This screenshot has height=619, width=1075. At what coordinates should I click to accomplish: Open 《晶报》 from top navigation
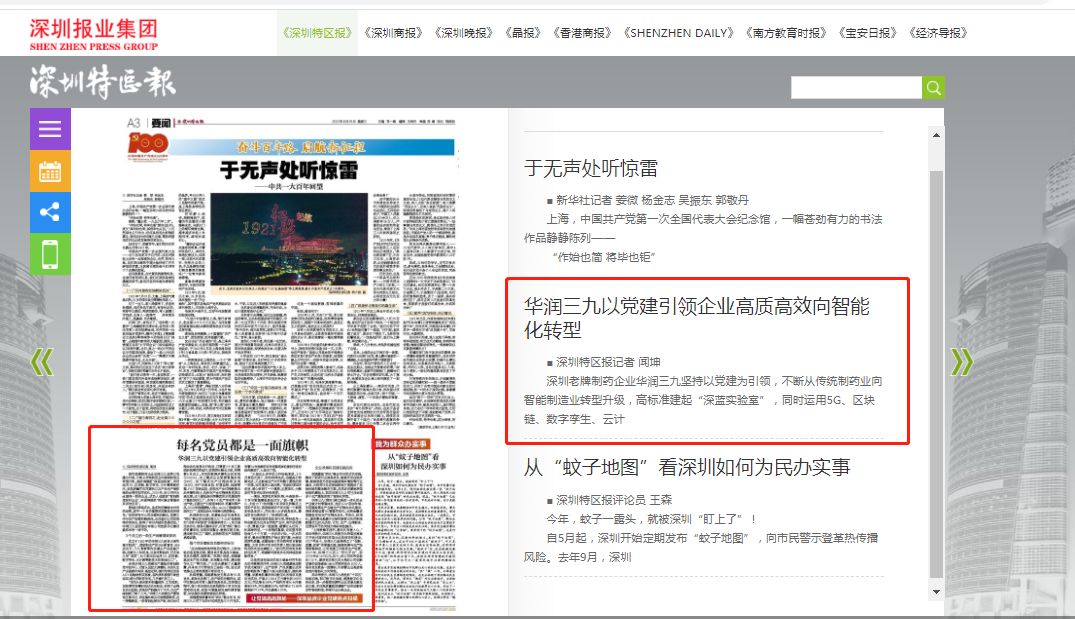click(524, 33)
